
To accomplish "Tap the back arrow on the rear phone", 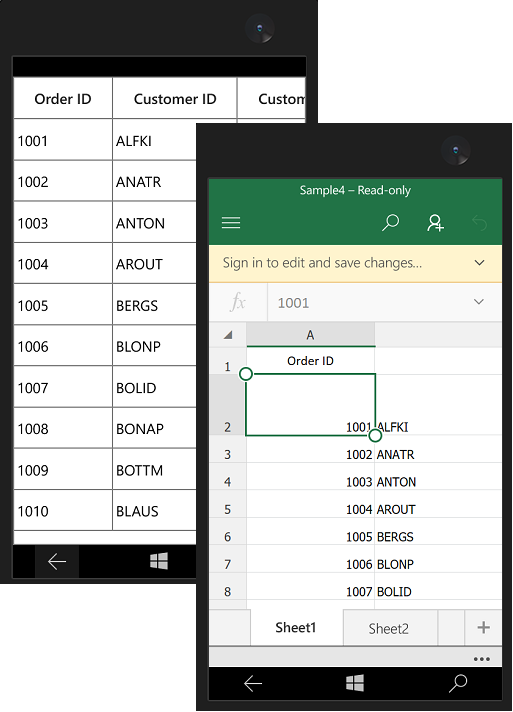I will coord(57,562).
